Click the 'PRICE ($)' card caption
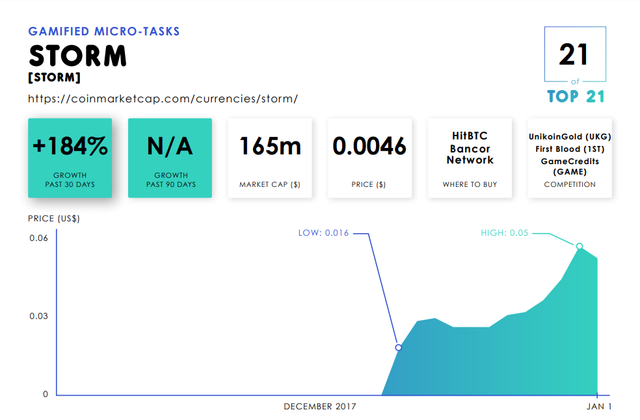The height and width of the screenshot is (420, 640). pos(369,184)
